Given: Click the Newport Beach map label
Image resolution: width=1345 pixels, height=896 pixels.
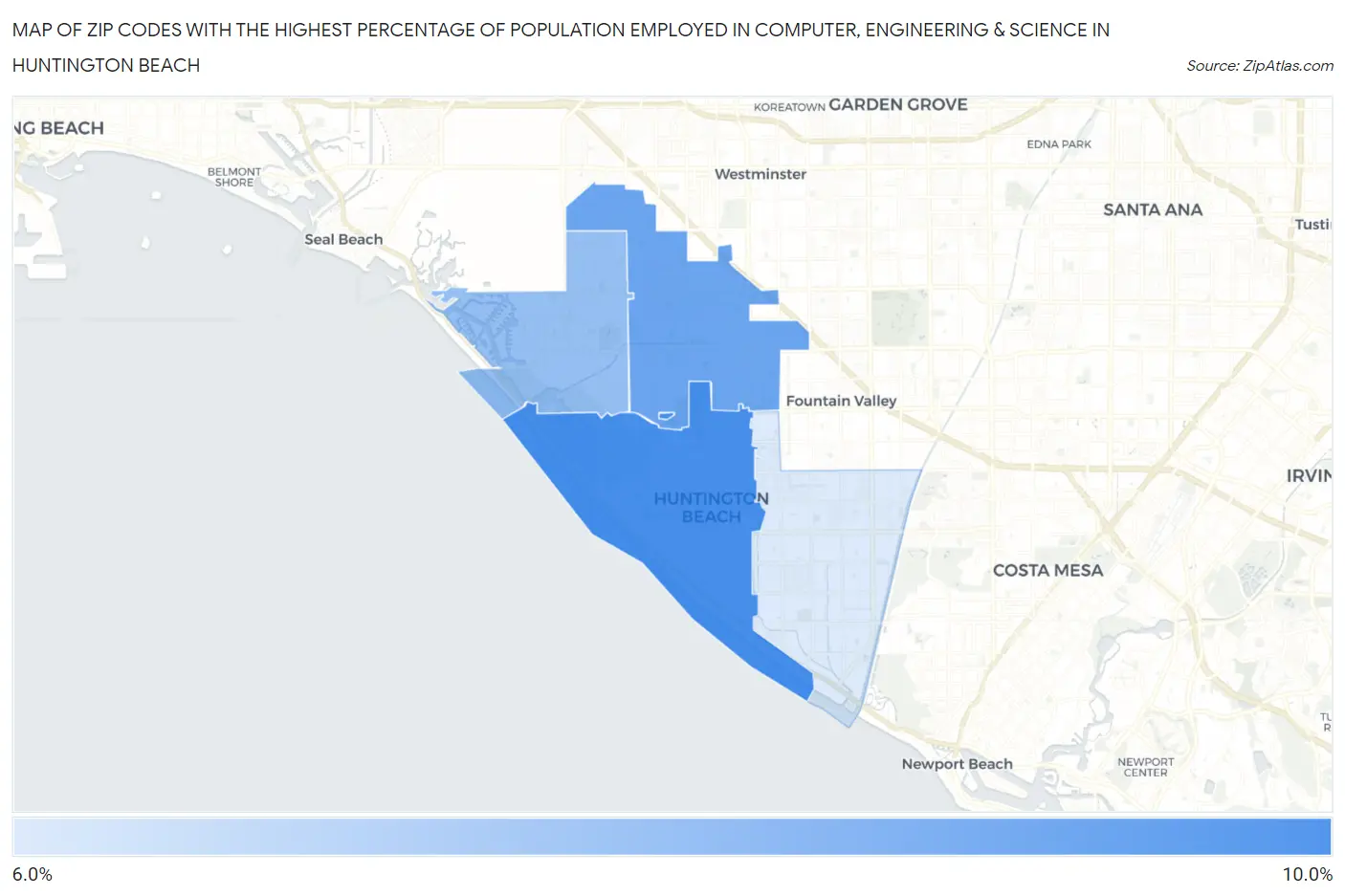Looking at the screenshot, I should pyautogui.click(x=957, y=764).
